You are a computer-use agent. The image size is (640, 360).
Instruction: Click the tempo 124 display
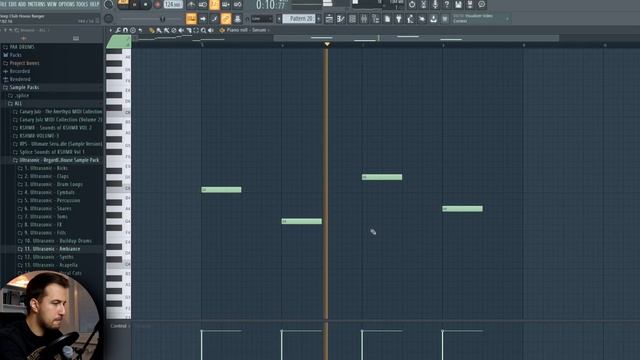(x=173, y=4)
